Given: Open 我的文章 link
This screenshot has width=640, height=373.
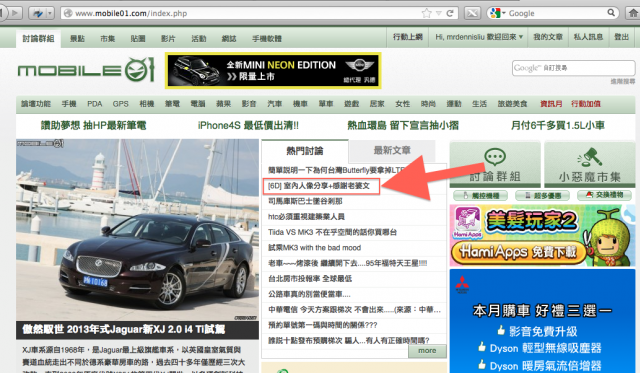Looking at the screenshot, I should [548, 37].
